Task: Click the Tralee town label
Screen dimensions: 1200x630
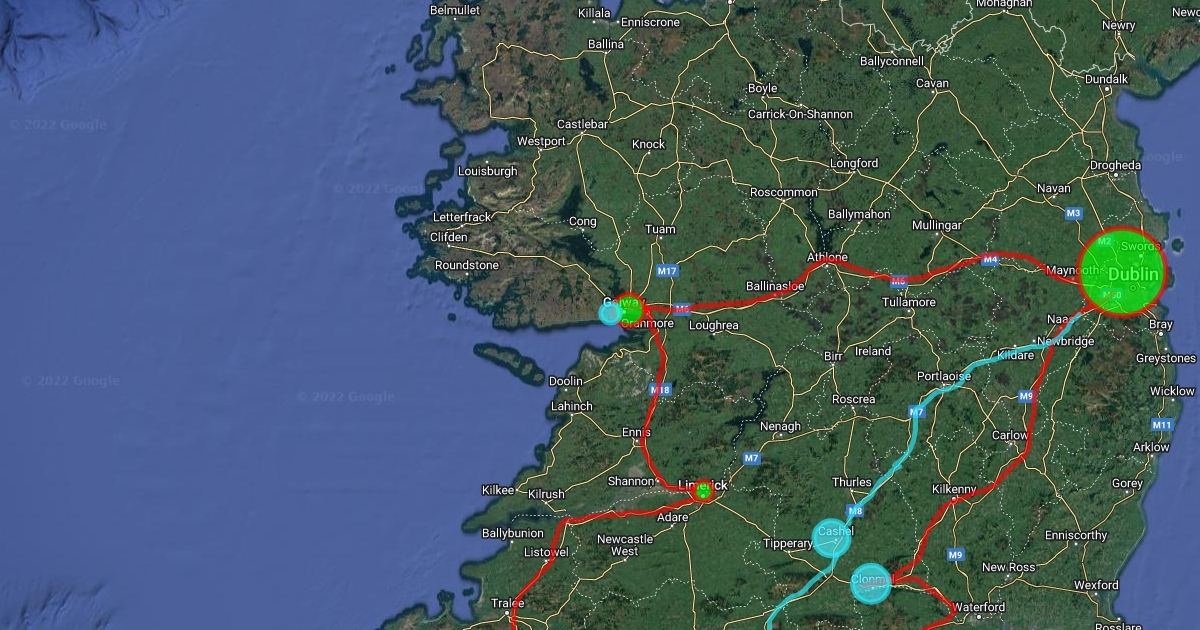Action: tap(508, 603)
